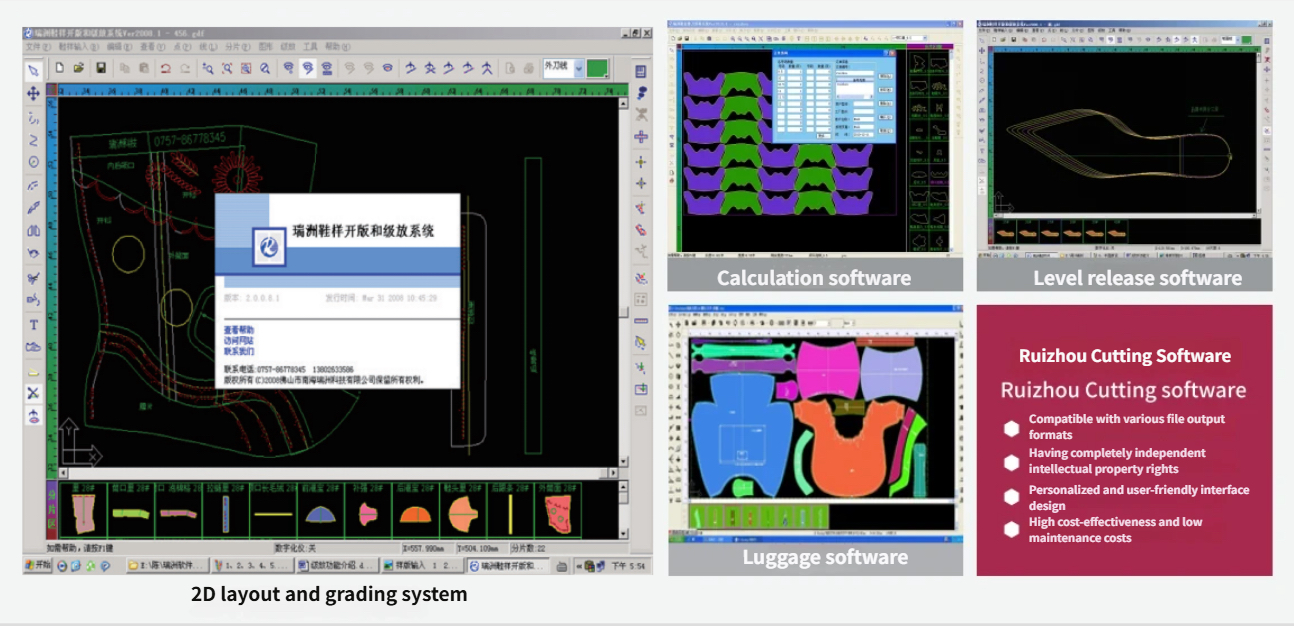Save the pattern with the floppy disk icon

101,68
